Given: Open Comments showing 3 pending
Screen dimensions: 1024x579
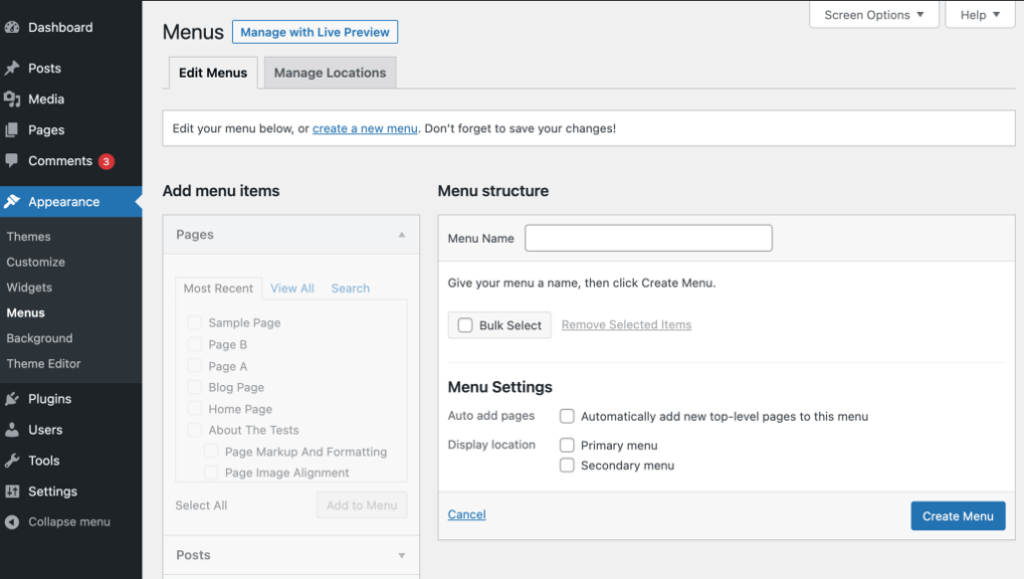Looking at the screenshot, I should [x=14, y=161].
